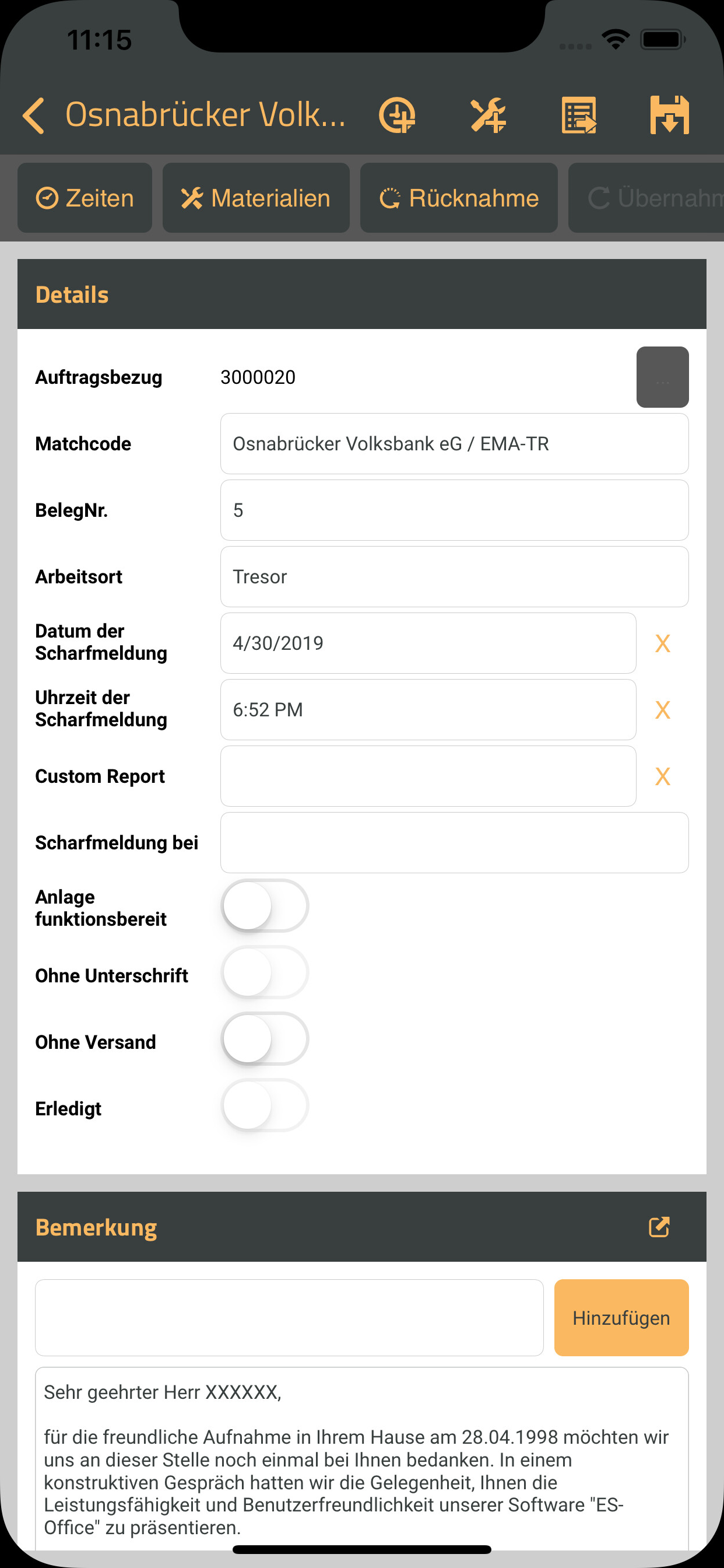Image resolution: width=724 pixels, height=1568 pixels.
Task: Go back using the left chevron
Action: click(33, 115)
